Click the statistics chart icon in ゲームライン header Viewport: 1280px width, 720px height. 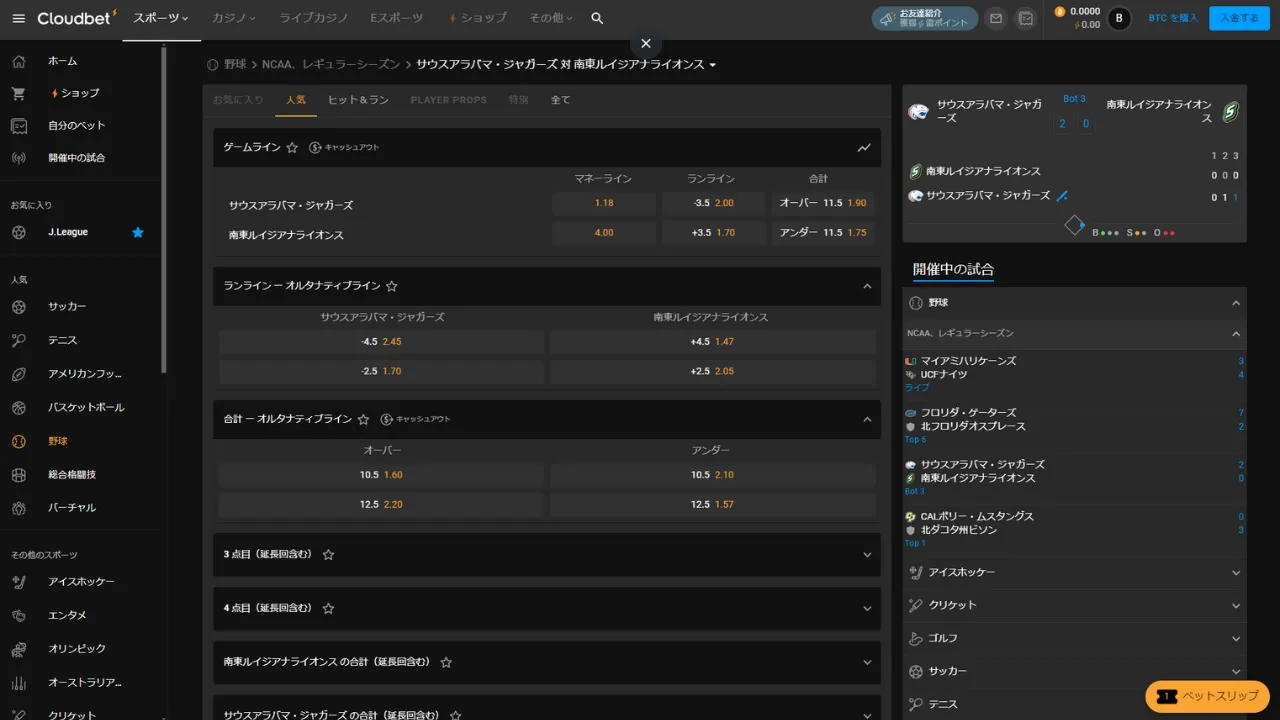(864, 148)
